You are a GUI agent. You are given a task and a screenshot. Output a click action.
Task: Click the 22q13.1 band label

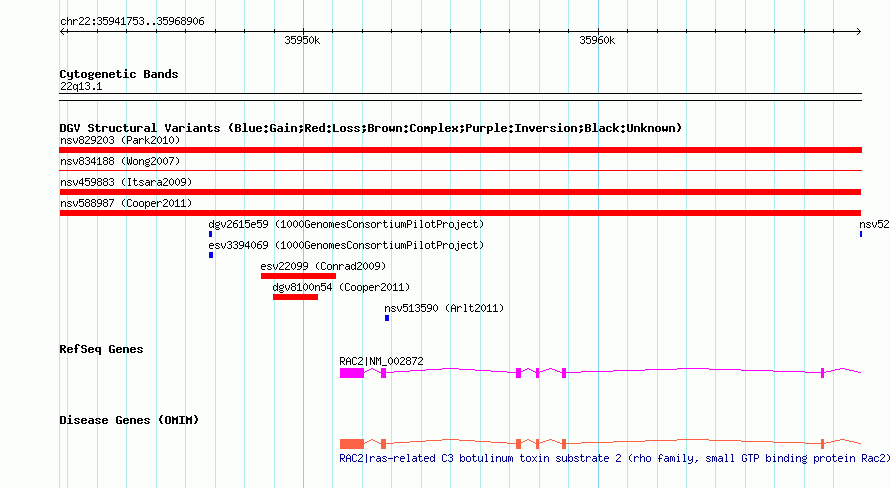click(x=81, y=86)
